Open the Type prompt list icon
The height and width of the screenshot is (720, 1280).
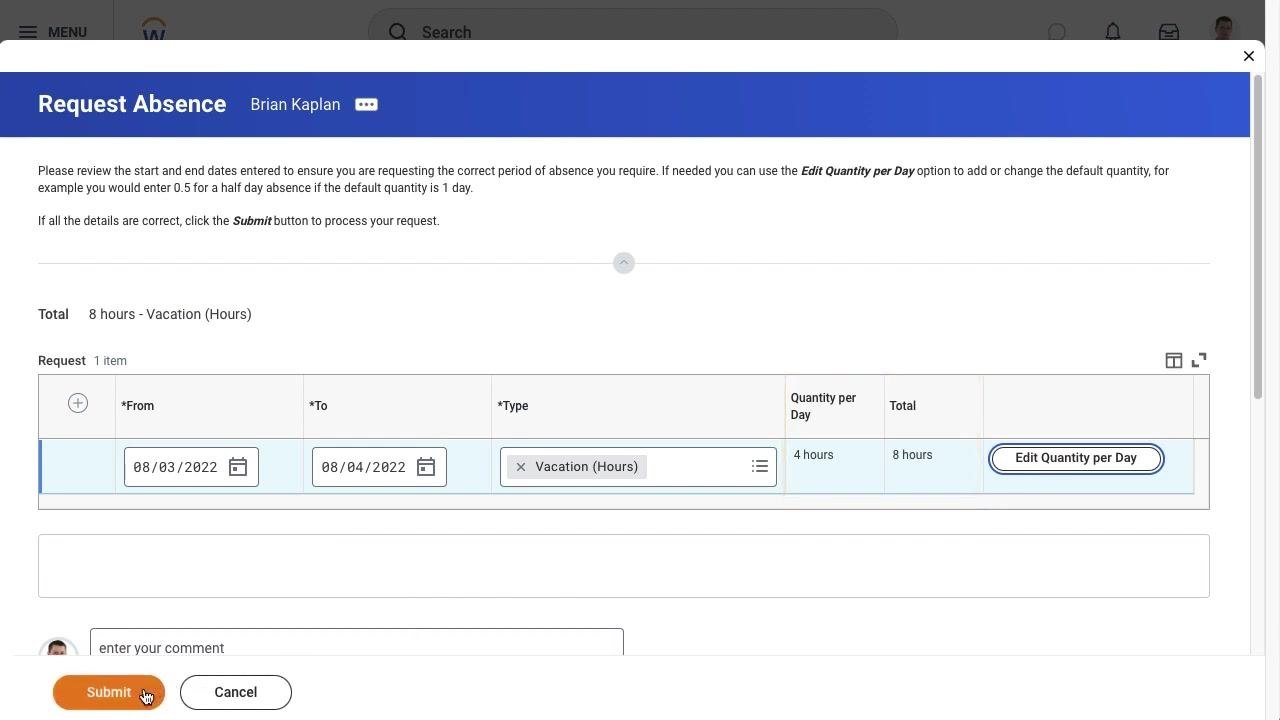click(x=760, y=467)
